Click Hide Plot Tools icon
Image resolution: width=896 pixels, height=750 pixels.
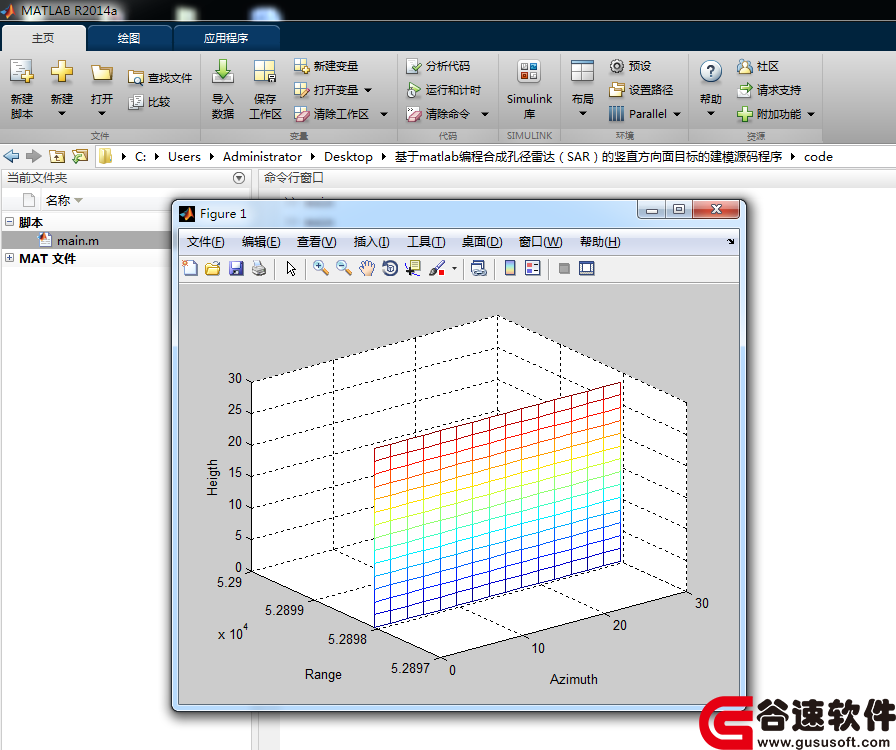(x=564, y=268)
